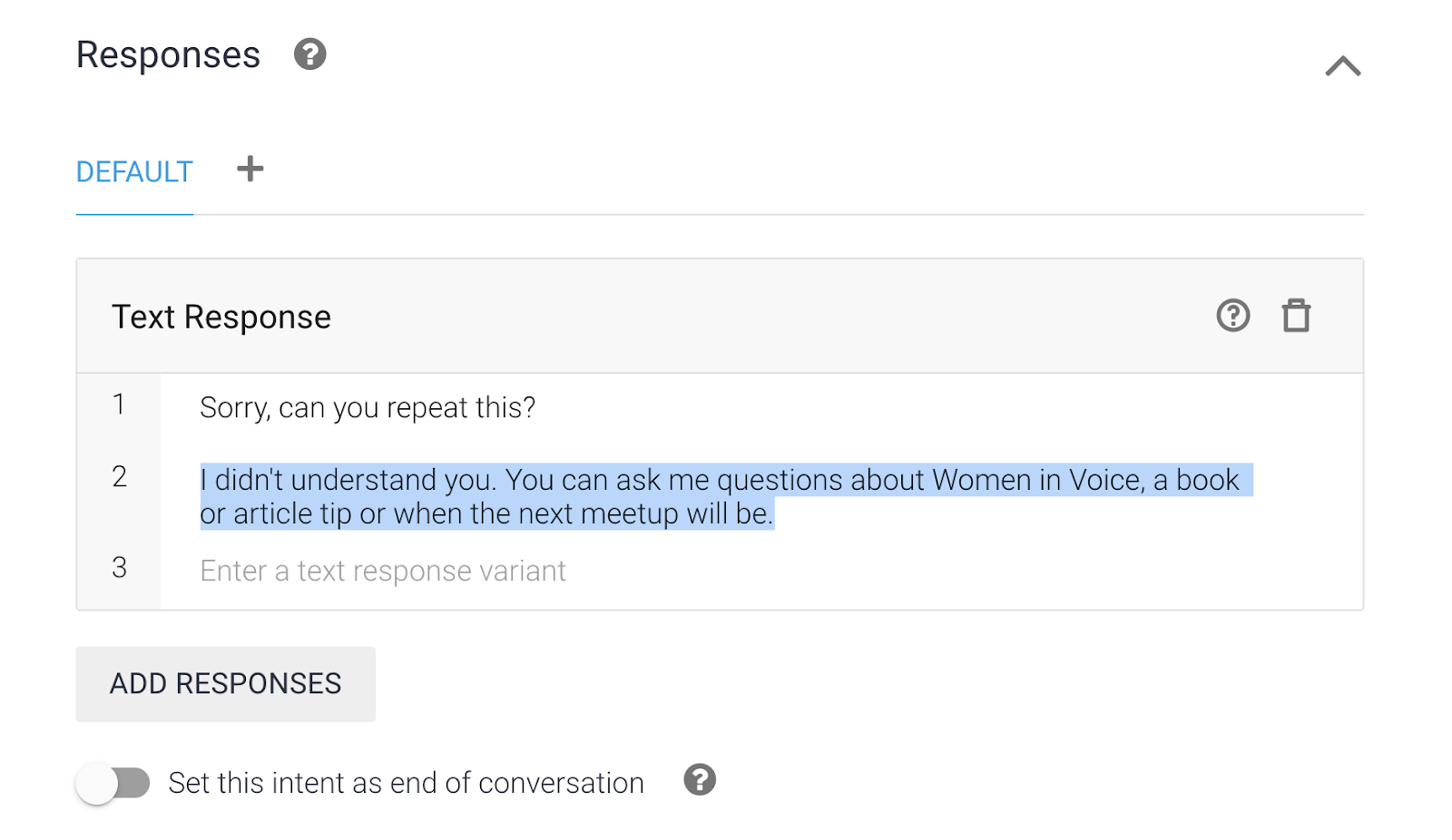Collapse the Responses section with the chevron
This screenshot has width=1452, height=840.
1342,66
